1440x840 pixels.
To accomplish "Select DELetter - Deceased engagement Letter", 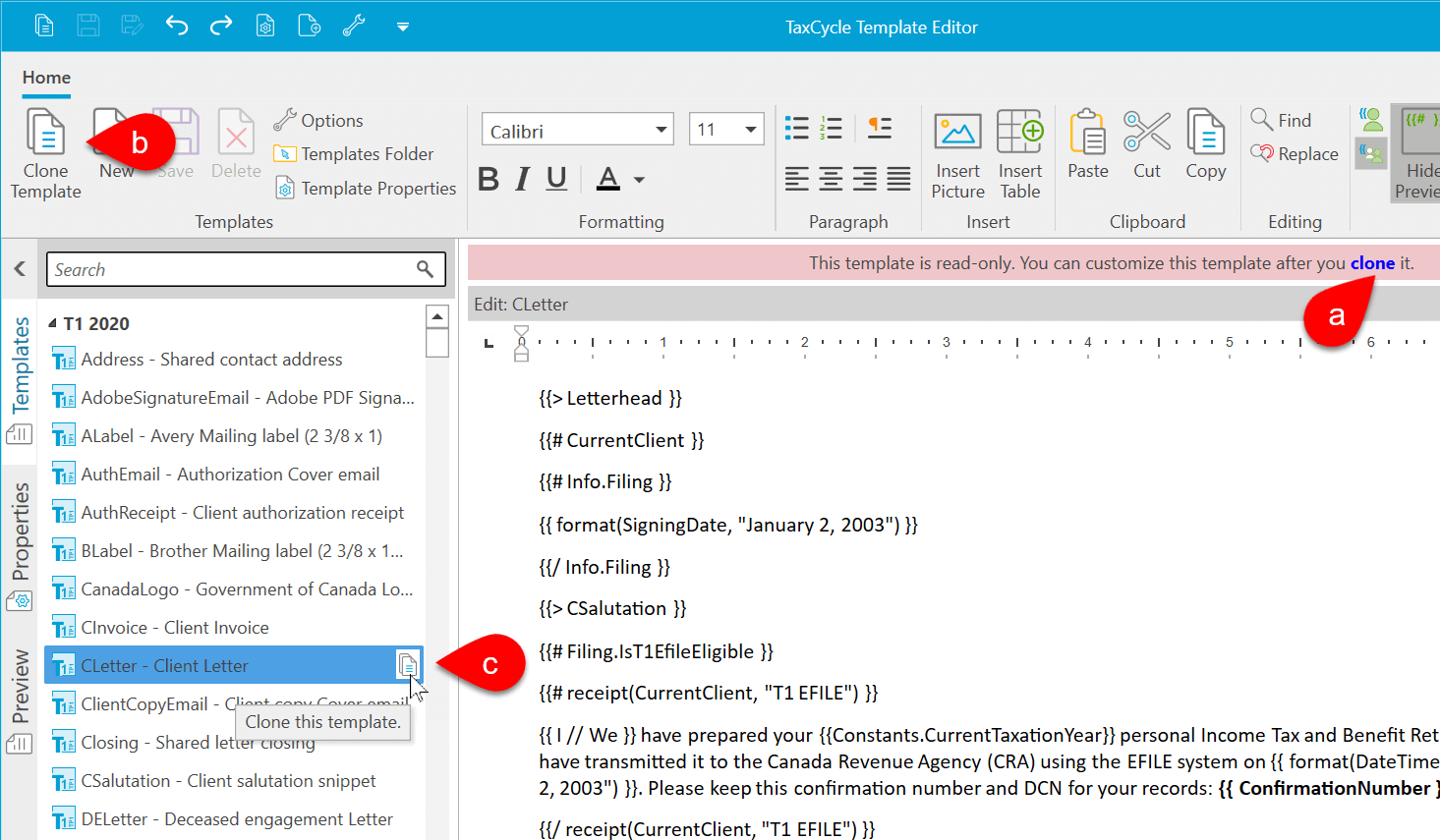I will pyautogui.click(x=234, y=819).
